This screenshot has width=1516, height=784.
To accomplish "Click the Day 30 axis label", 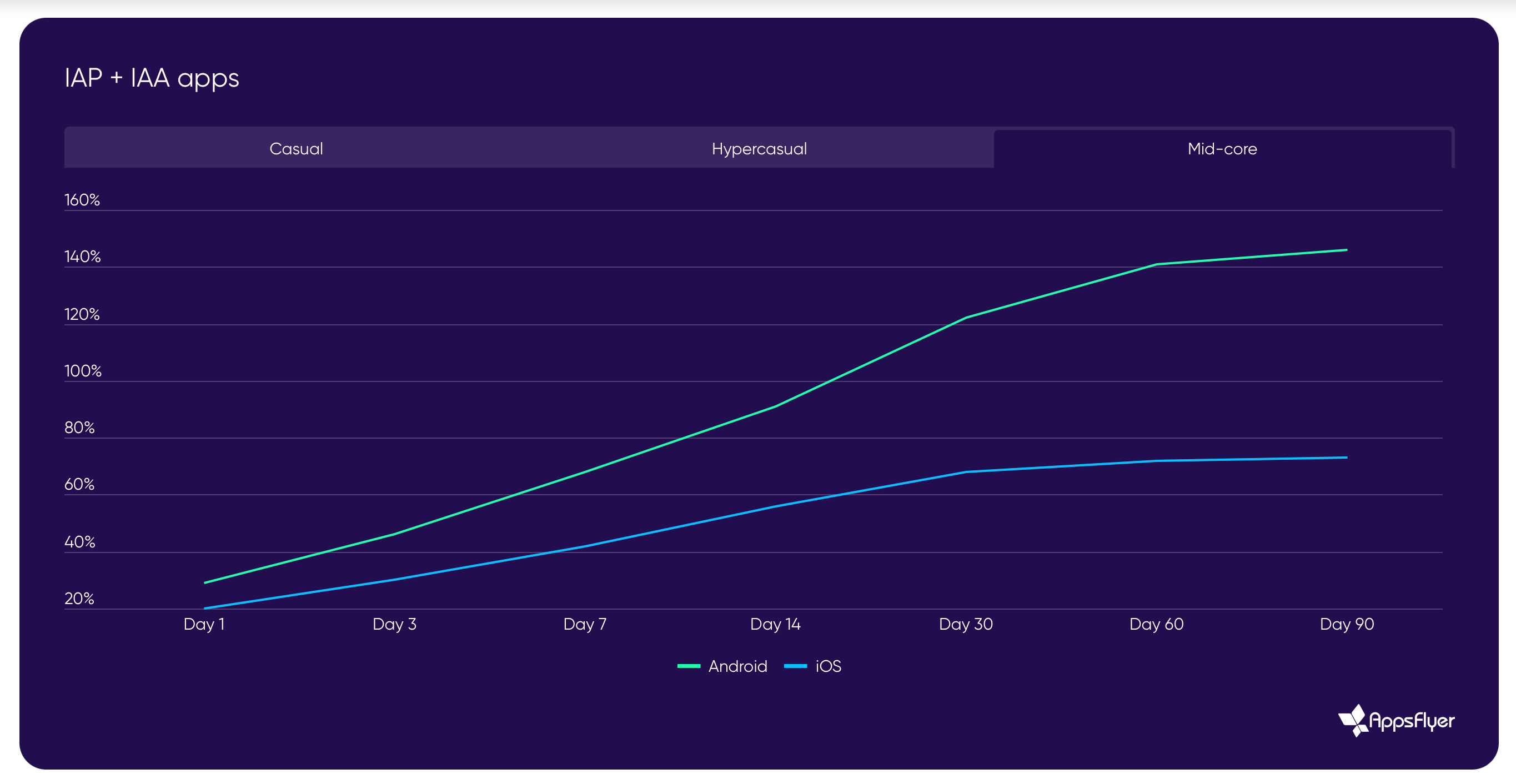I will (966, 624).
